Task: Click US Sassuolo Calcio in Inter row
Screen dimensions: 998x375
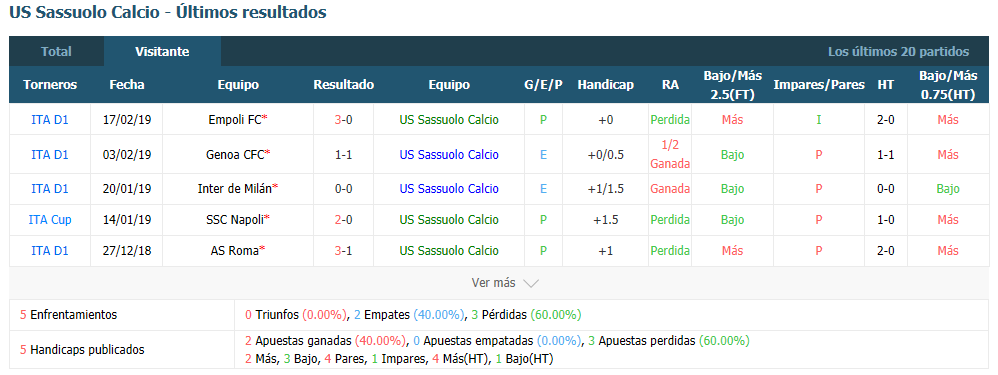Action: coord(449,188)
